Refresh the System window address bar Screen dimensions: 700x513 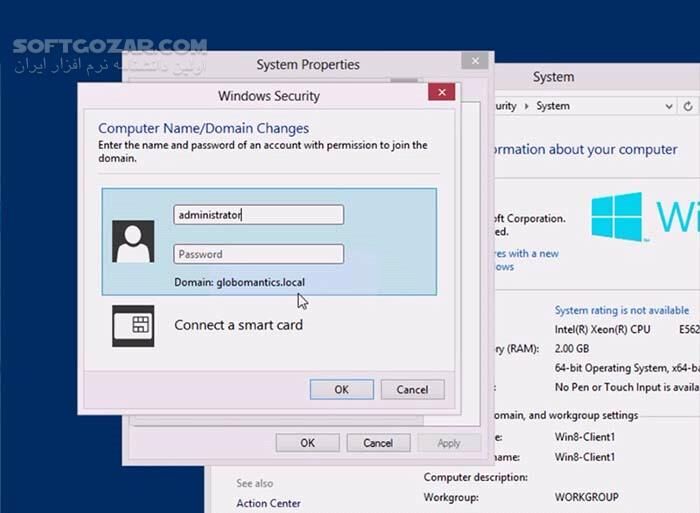point(688,106)
